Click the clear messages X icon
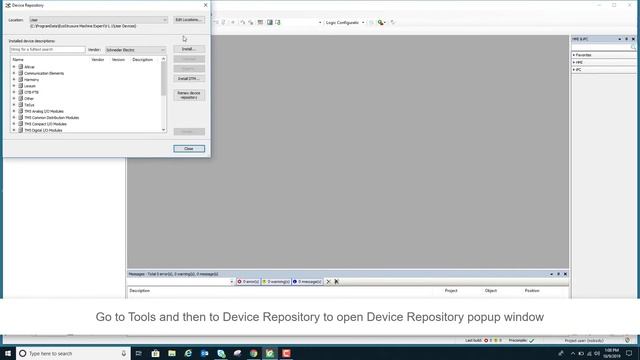 (328, 282)
